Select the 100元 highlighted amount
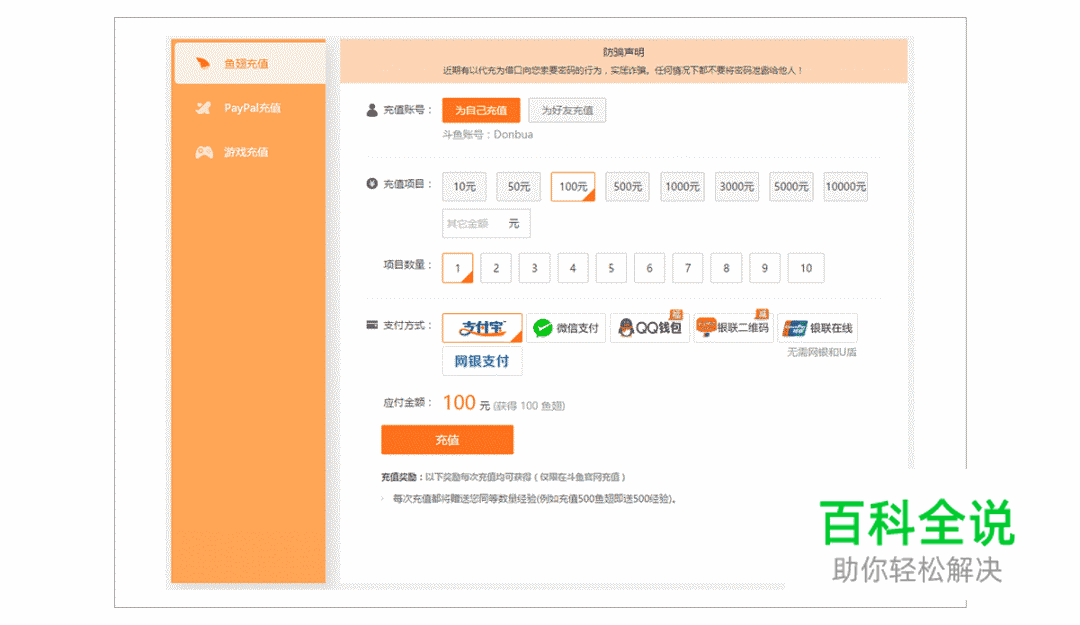Viewport: 1080px width, 625px height. tap(572, 187)
